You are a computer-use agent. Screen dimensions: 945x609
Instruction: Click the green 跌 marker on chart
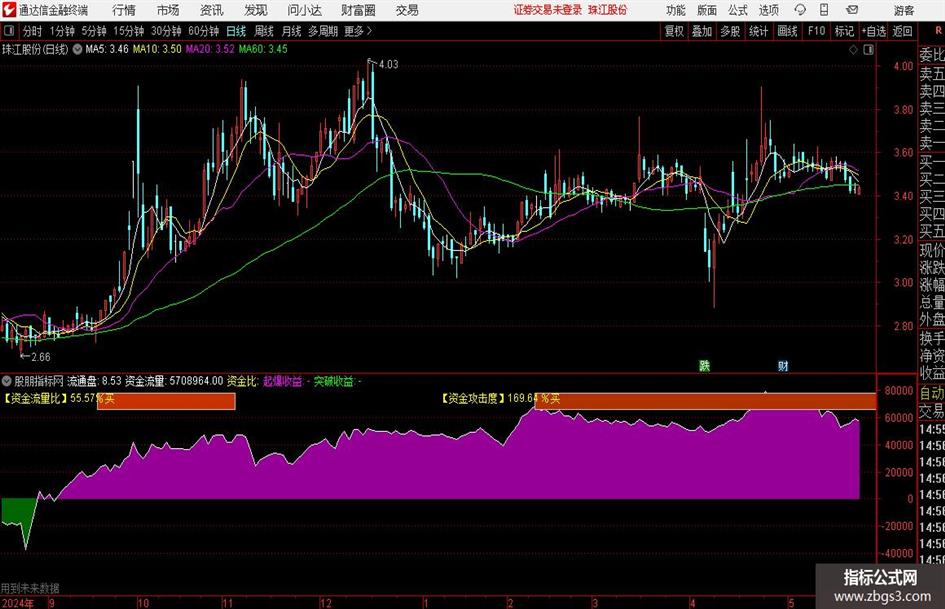pos(704,365)
